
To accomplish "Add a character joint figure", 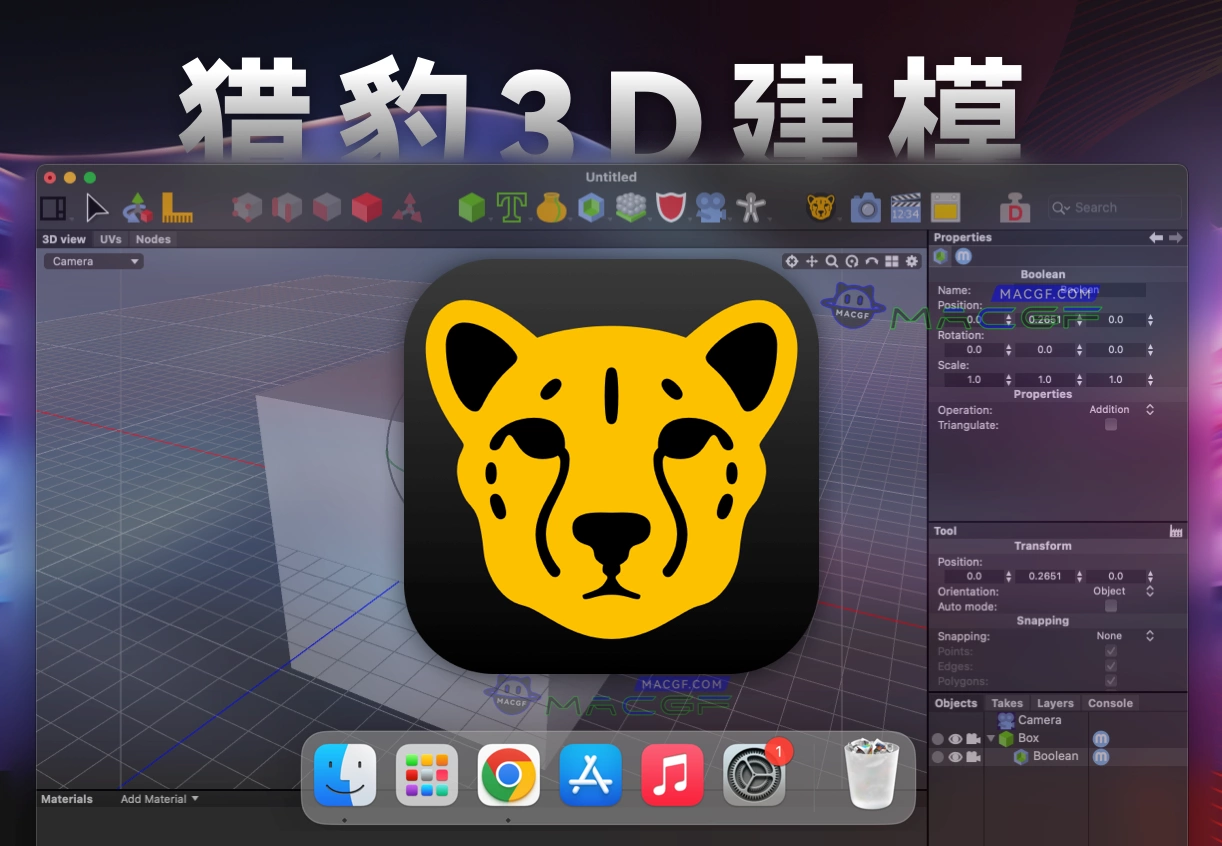I will 751,208.
